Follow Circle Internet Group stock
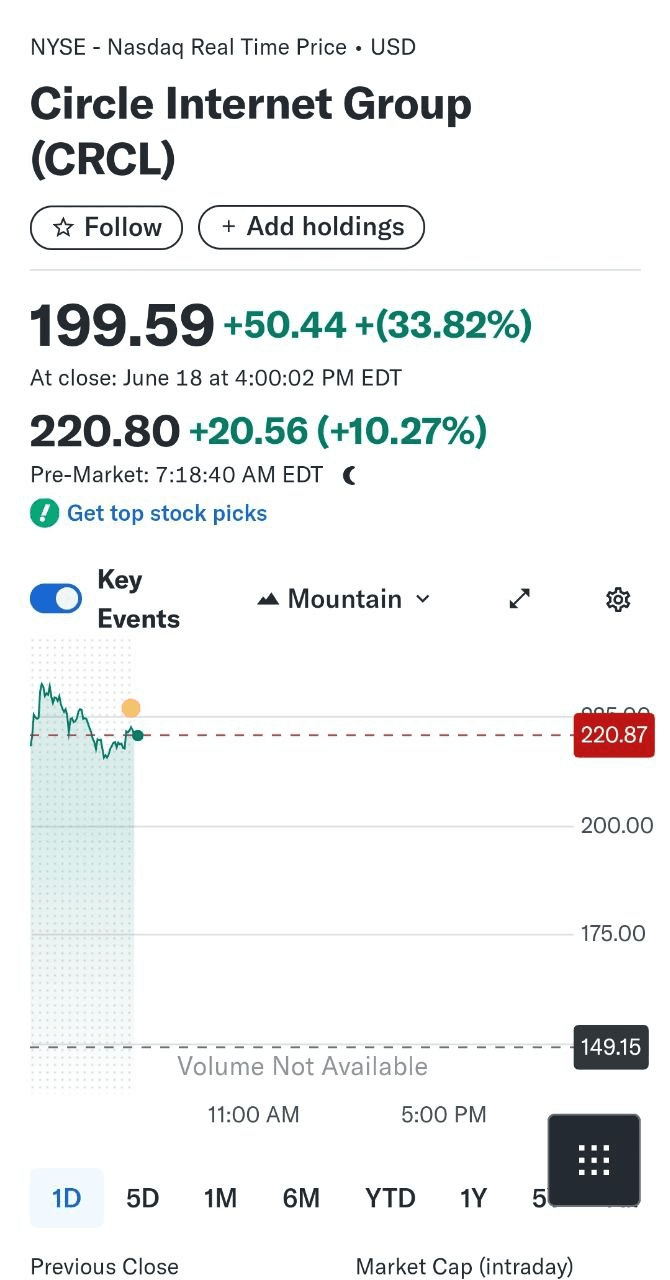 tap(107, 228)
